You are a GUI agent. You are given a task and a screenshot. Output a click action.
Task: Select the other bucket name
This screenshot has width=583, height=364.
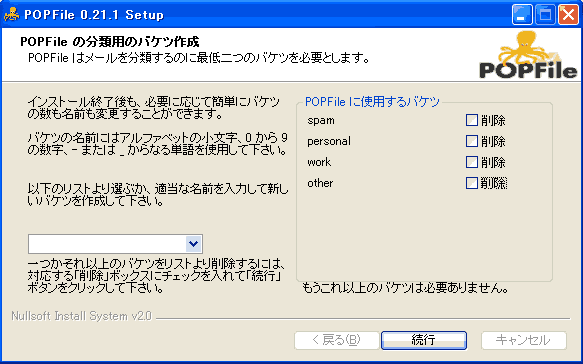coord(320,183)
